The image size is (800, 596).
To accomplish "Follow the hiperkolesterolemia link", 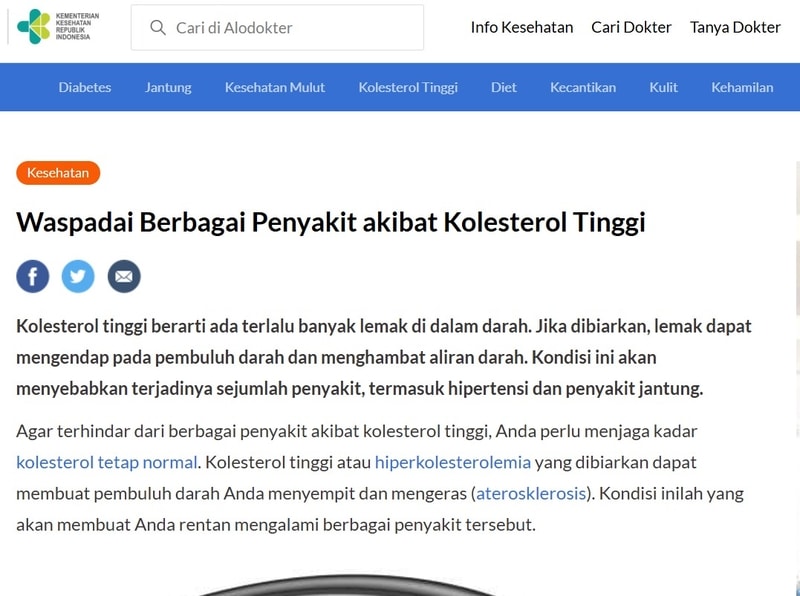I will 453,462.
